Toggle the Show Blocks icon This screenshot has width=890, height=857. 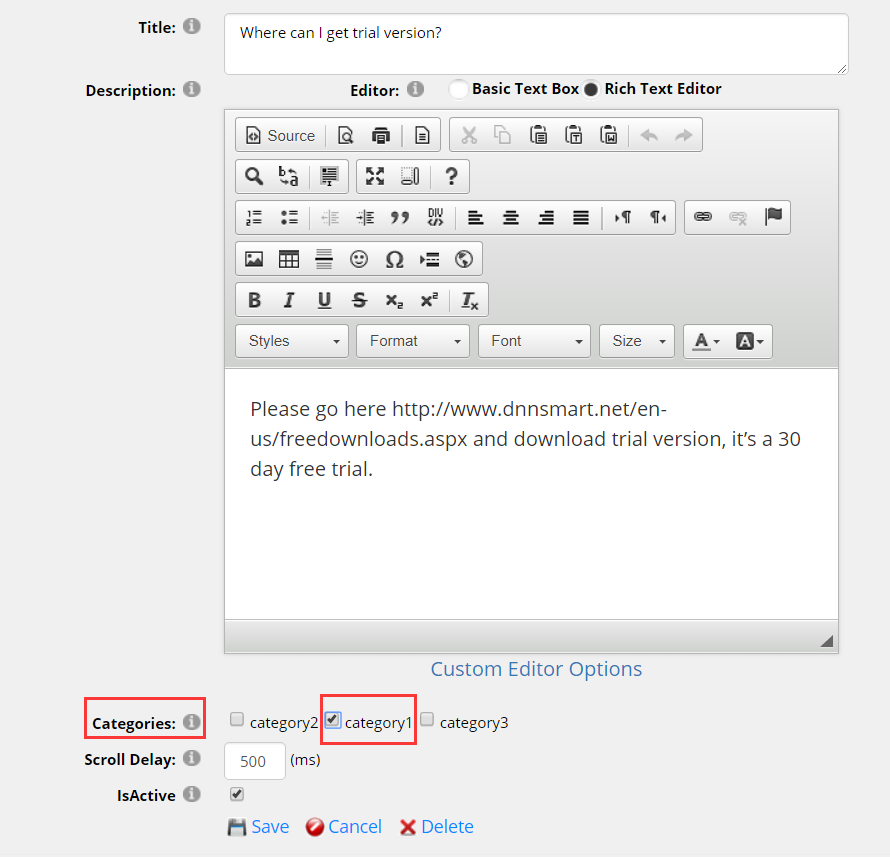[x=410, y=177]
